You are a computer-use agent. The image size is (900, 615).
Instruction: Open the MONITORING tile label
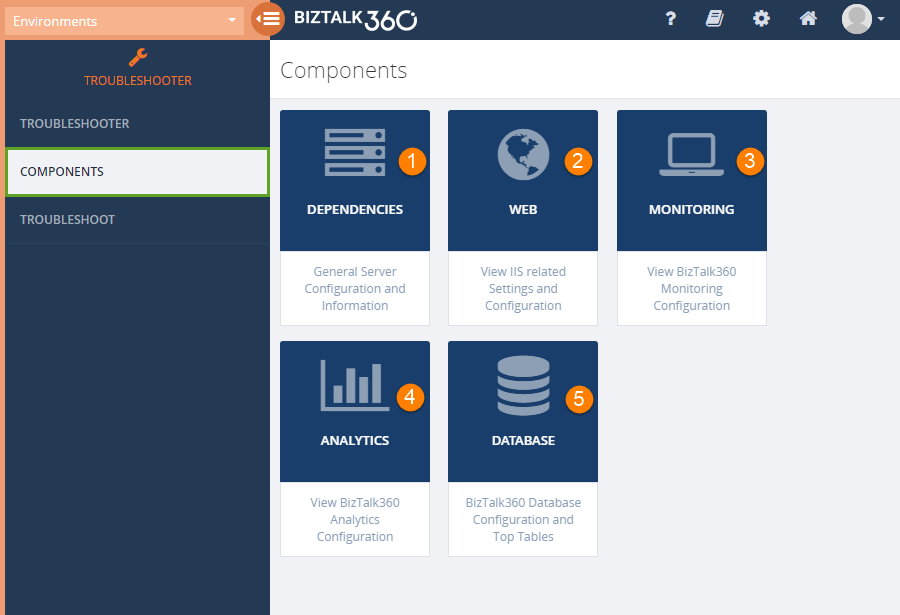point(691,210)
